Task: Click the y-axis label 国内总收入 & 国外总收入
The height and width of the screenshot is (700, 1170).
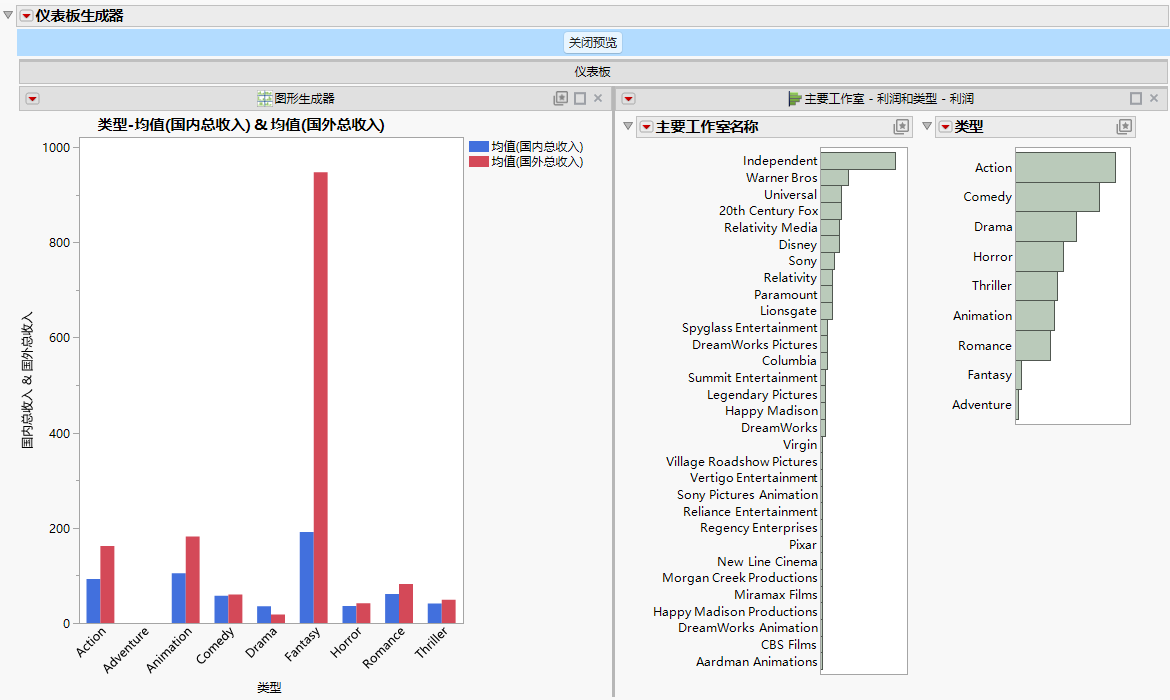Action: (x=28, y=381)
